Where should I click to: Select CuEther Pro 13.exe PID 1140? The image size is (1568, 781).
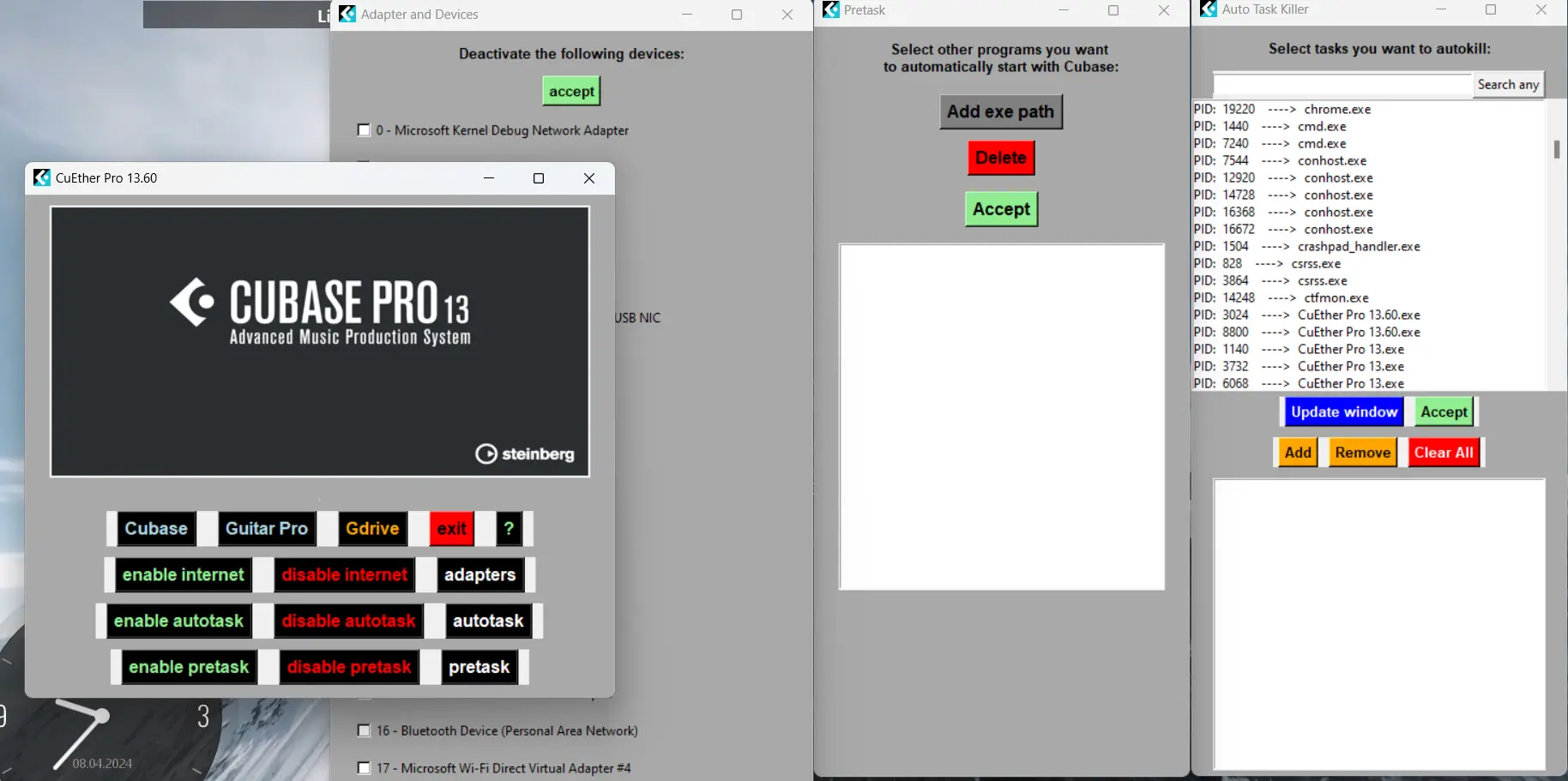pos(1369,349)
